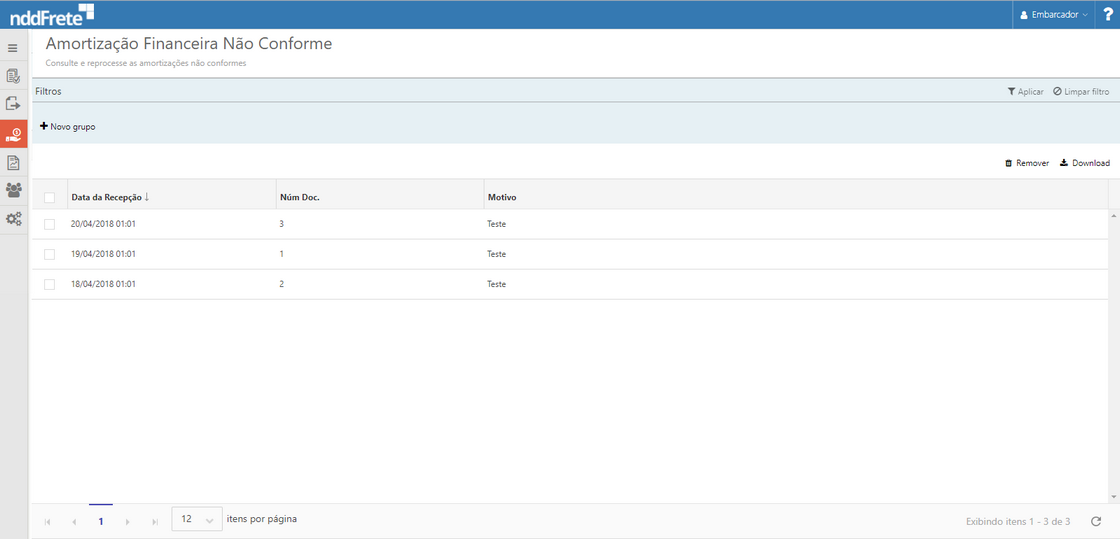
Task: Click the Download button
Action: tap(1084, 163)
